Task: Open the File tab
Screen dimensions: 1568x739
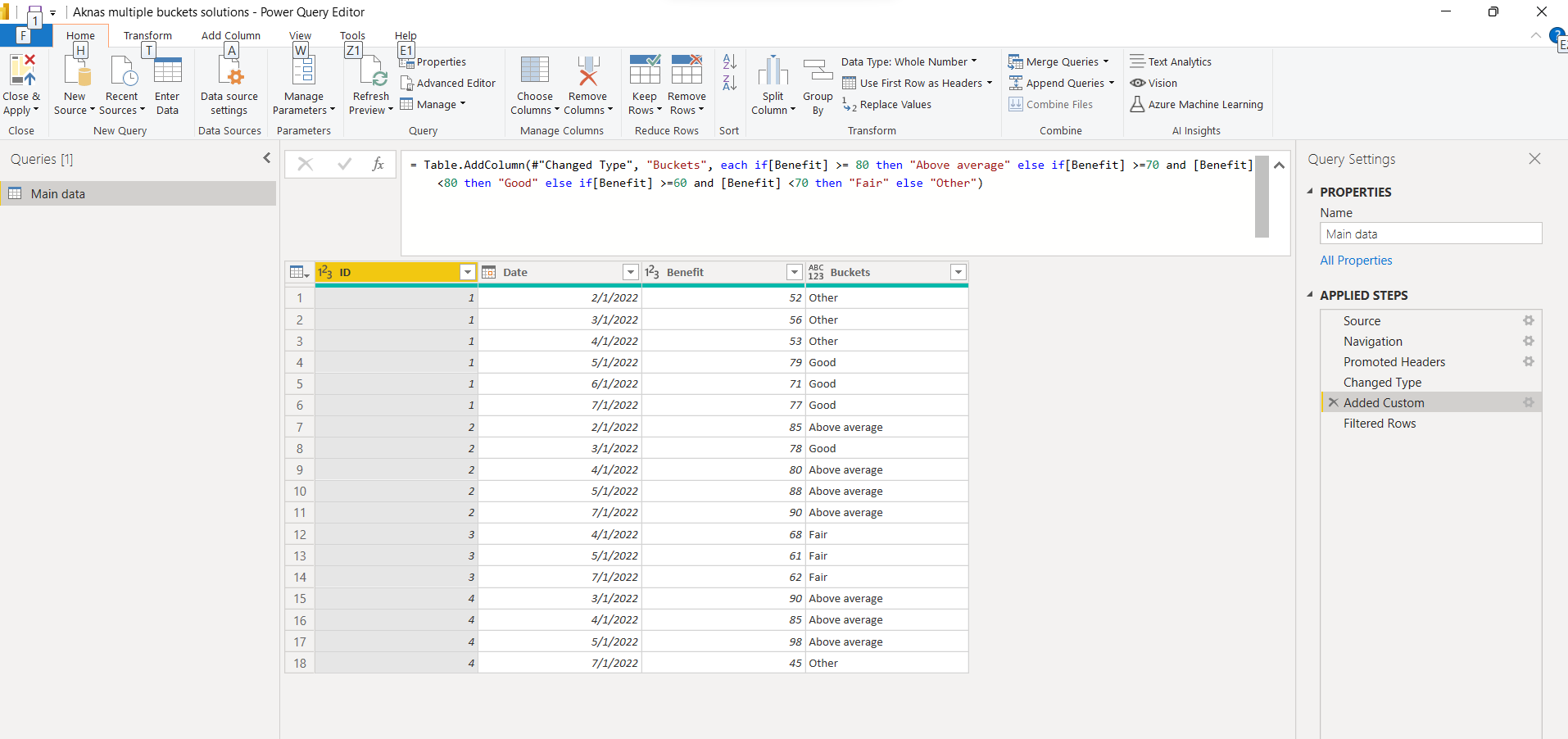Action: tap(25, 35)
